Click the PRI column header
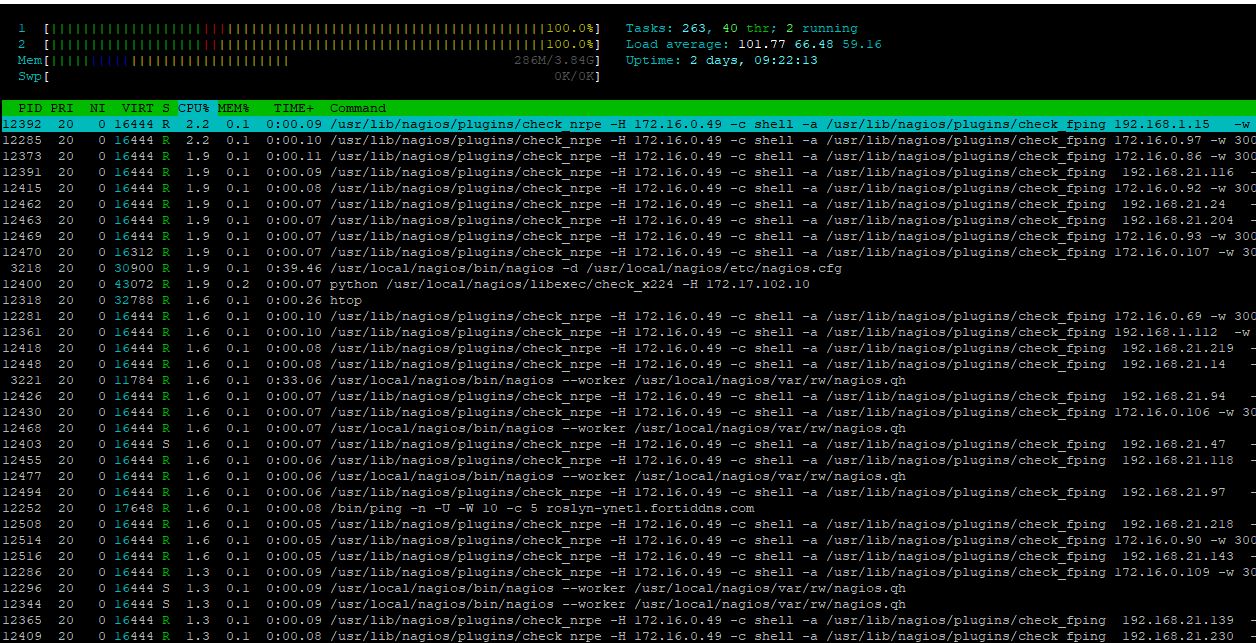The width and height of the screenshot is (1256, 643). [x=62, y=108]
